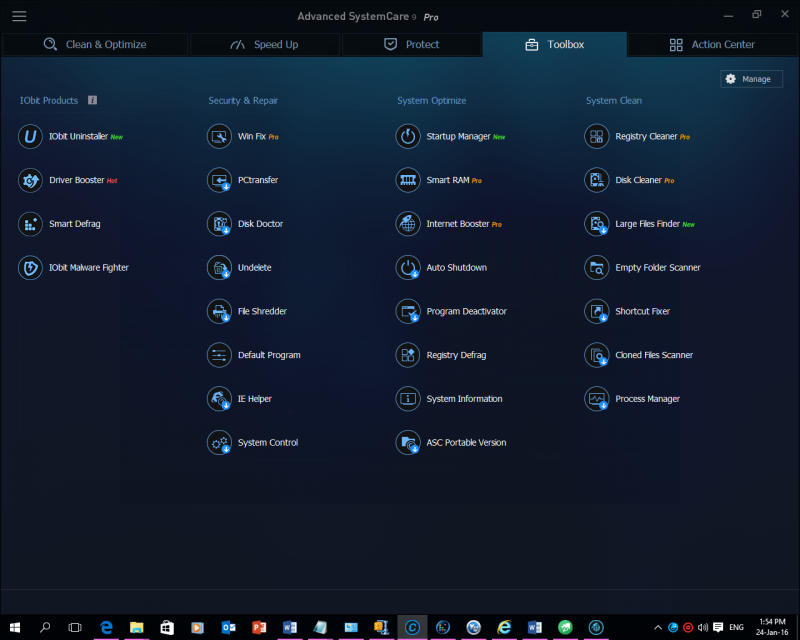Open the IObit Uninstaller tool
The image size is (800, 640).
(x=70, y=137)
